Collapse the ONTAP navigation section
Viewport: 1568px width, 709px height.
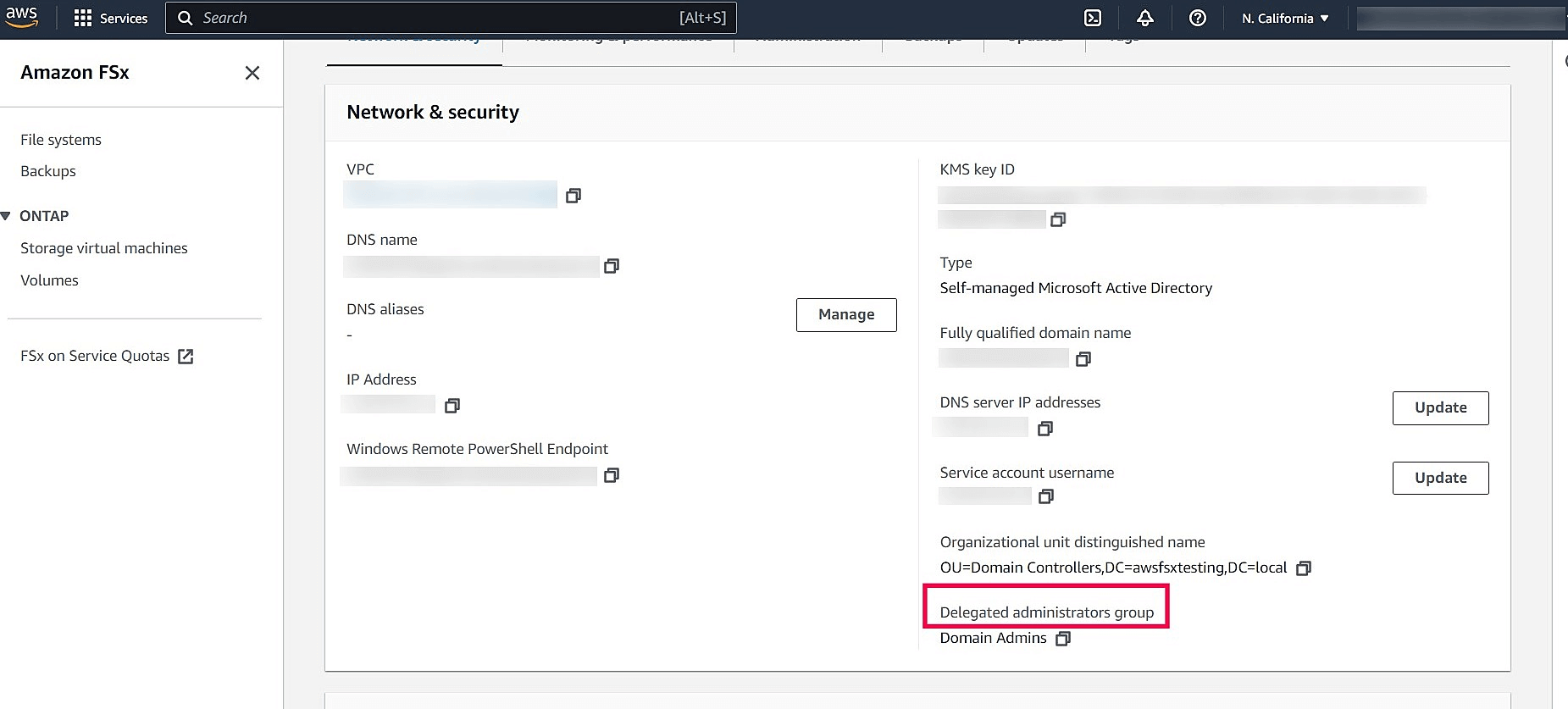click(x=6, y=216)
